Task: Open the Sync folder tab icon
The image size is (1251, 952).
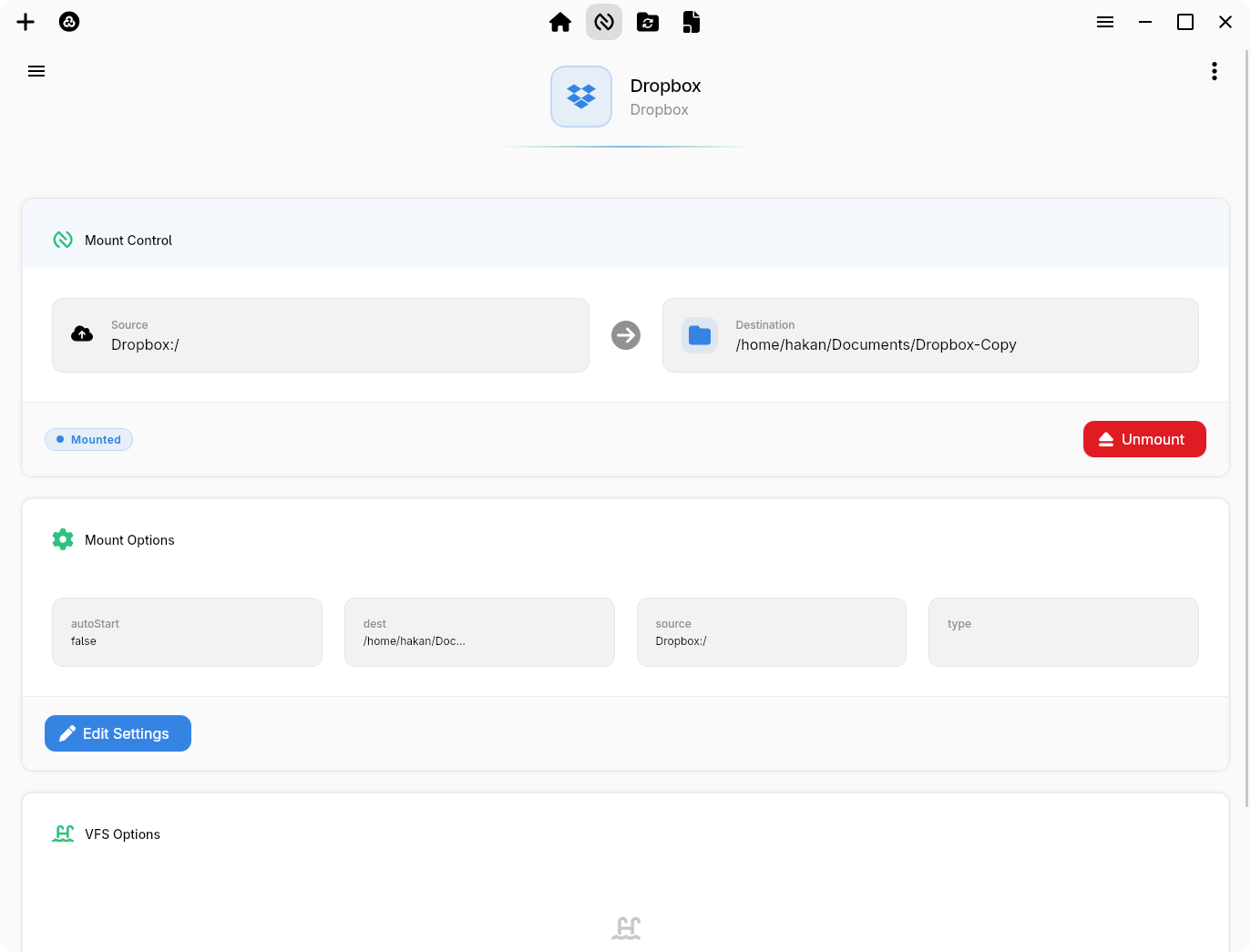Action: point(648,22)
